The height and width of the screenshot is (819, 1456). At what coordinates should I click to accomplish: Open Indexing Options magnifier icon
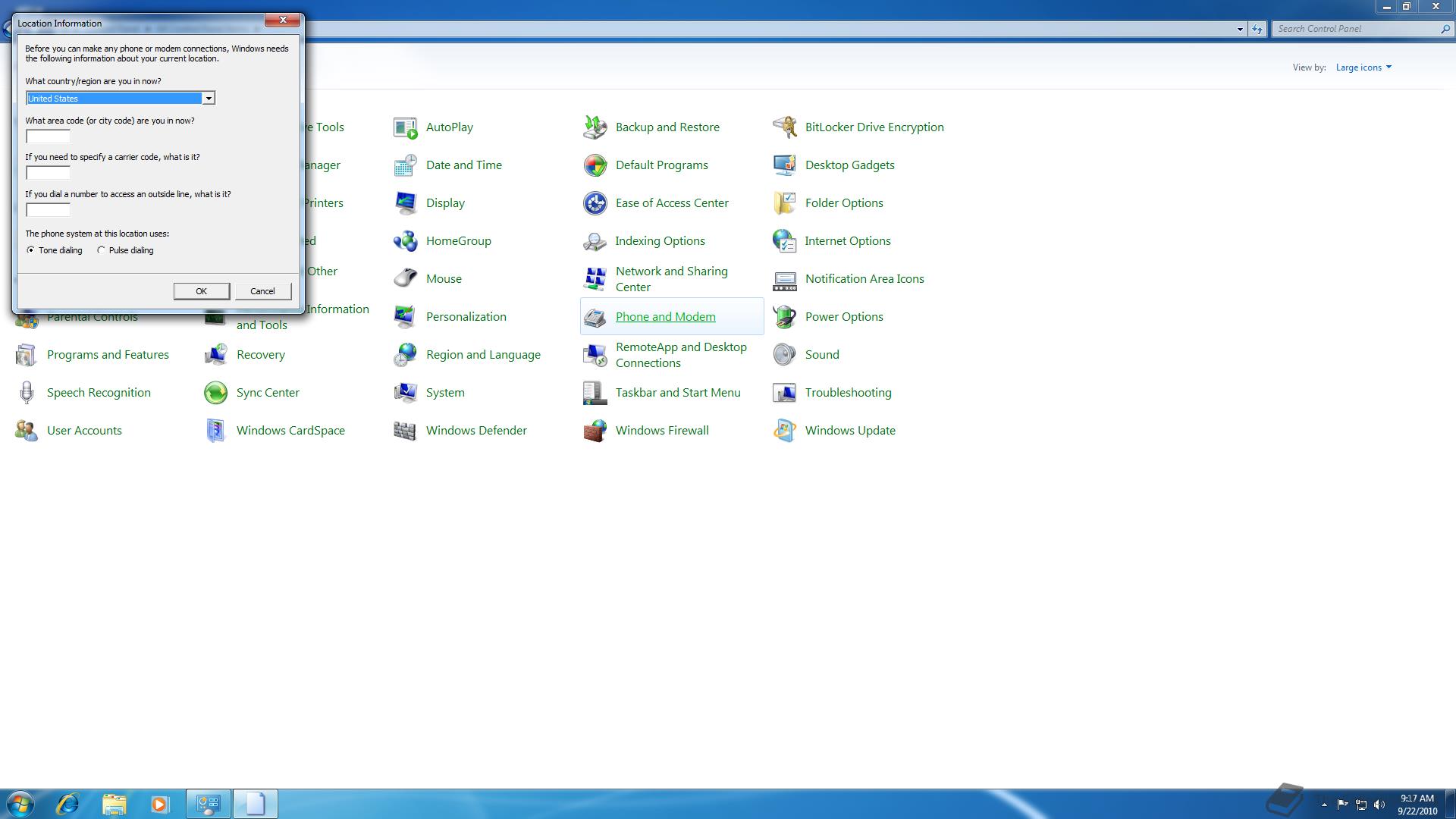click(x=595, y=241)
